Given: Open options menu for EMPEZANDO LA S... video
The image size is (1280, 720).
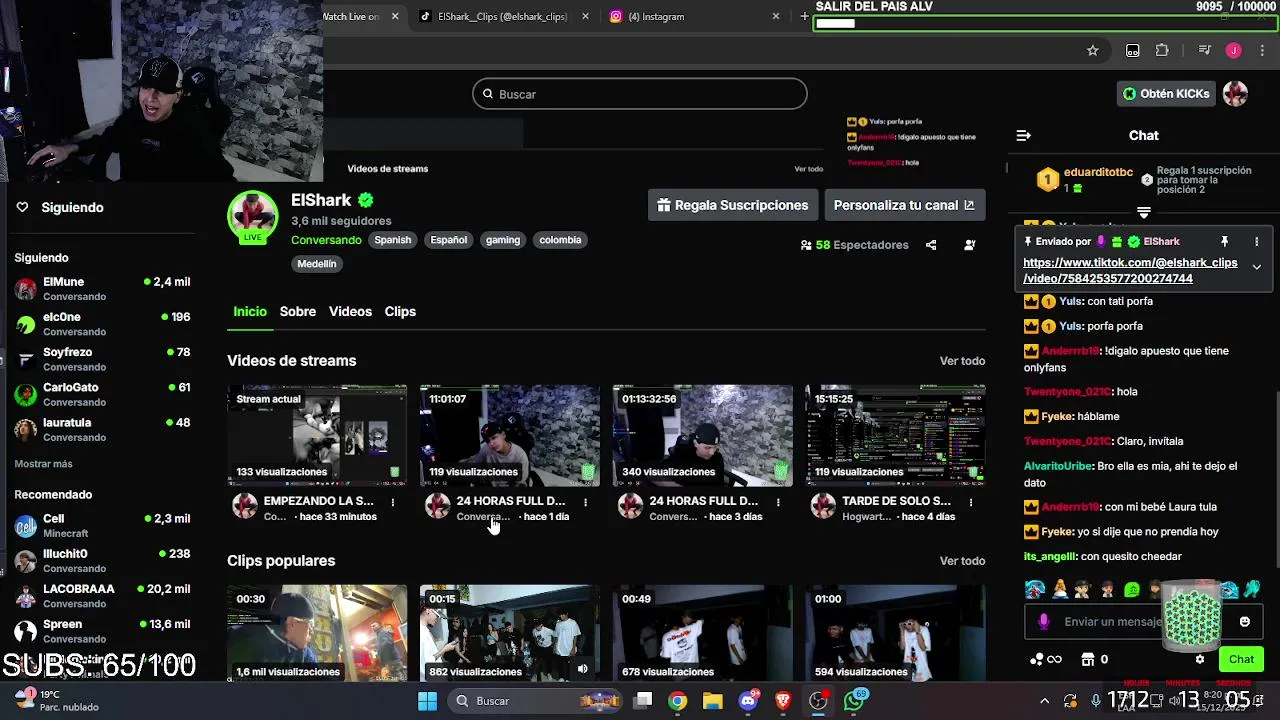Looking at the screenshot, I should click(392, 502).
